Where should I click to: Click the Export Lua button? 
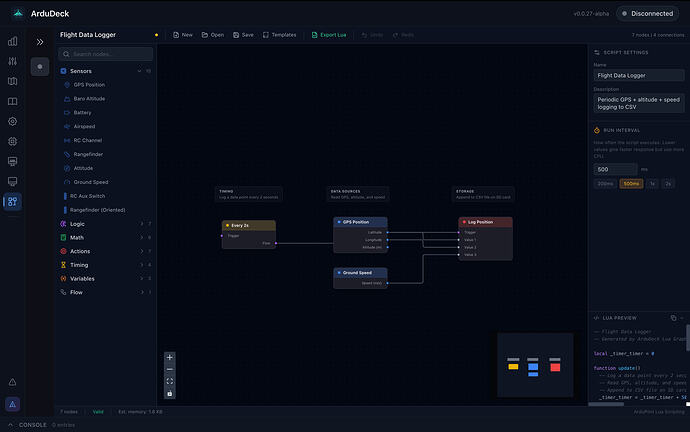point(326,35)
